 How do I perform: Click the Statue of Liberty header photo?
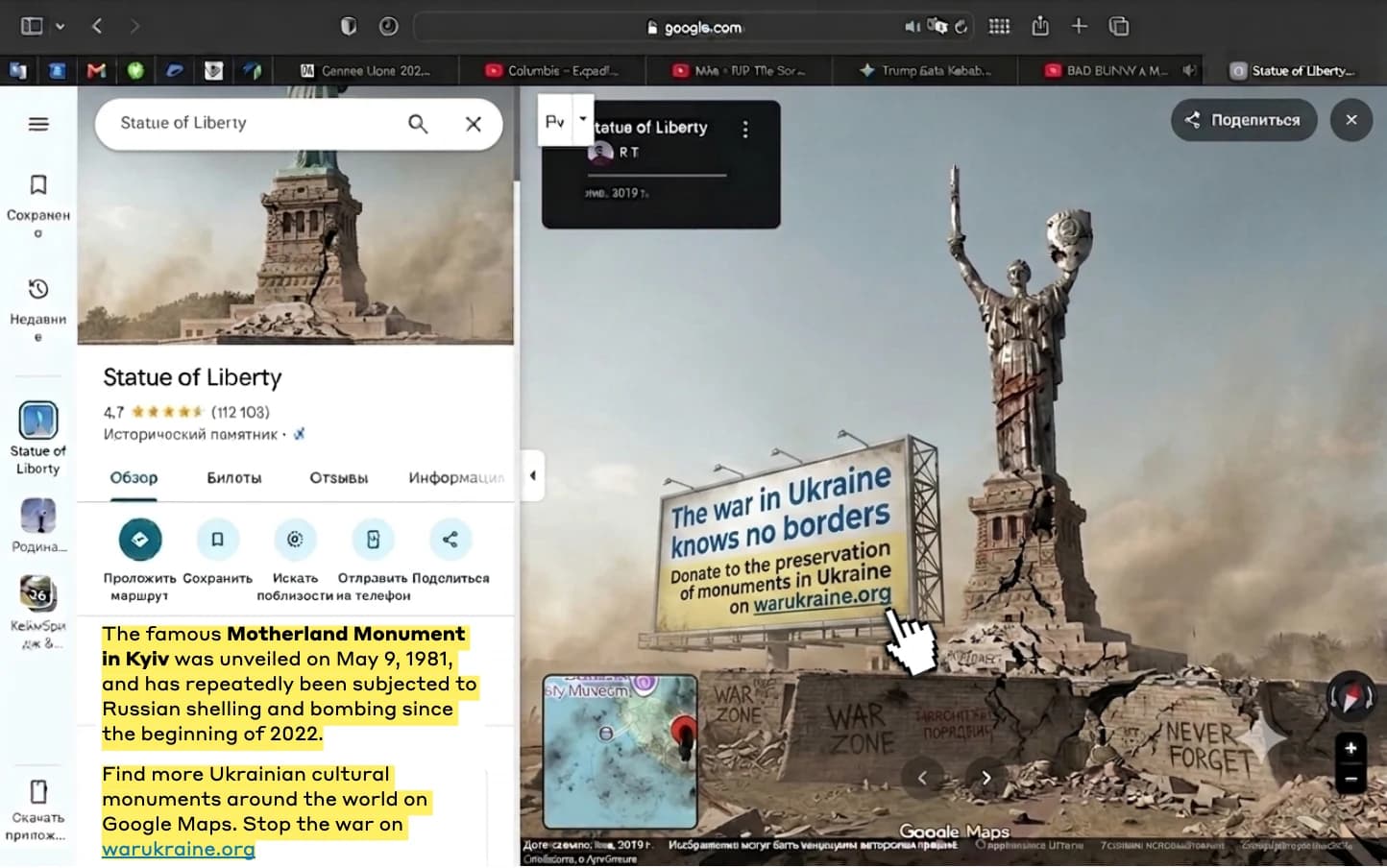(296, 215)
